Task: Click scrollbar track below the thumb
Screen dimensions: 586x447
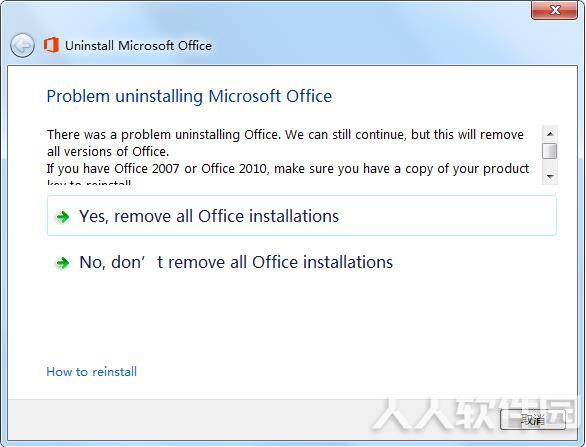Action: point(550,164)
